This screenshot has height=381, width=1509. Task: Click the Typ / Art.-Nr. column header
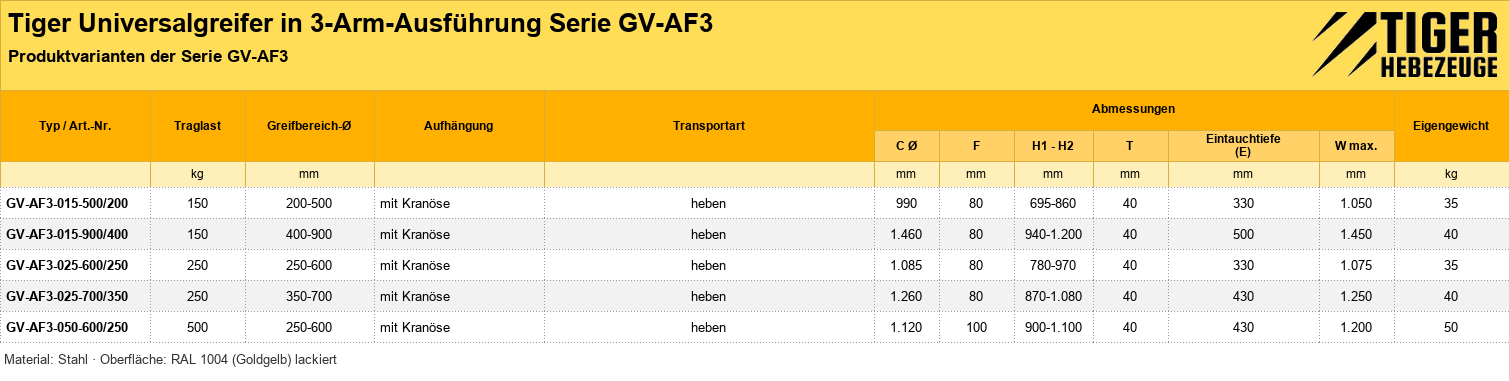(x=75, y=126)
